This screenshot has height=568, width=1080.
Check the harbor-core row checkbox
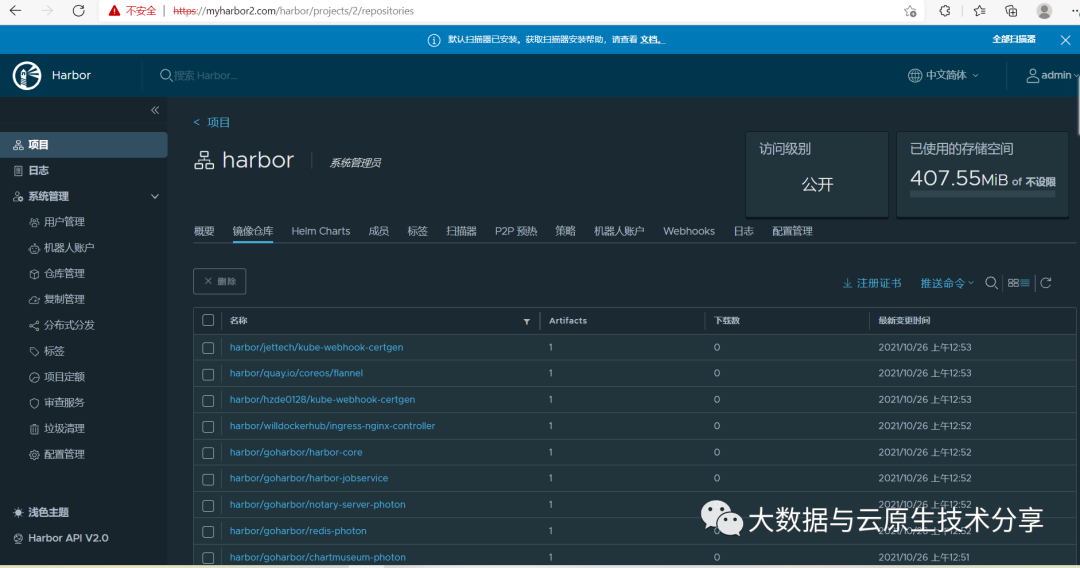click(x=208, y=452)
